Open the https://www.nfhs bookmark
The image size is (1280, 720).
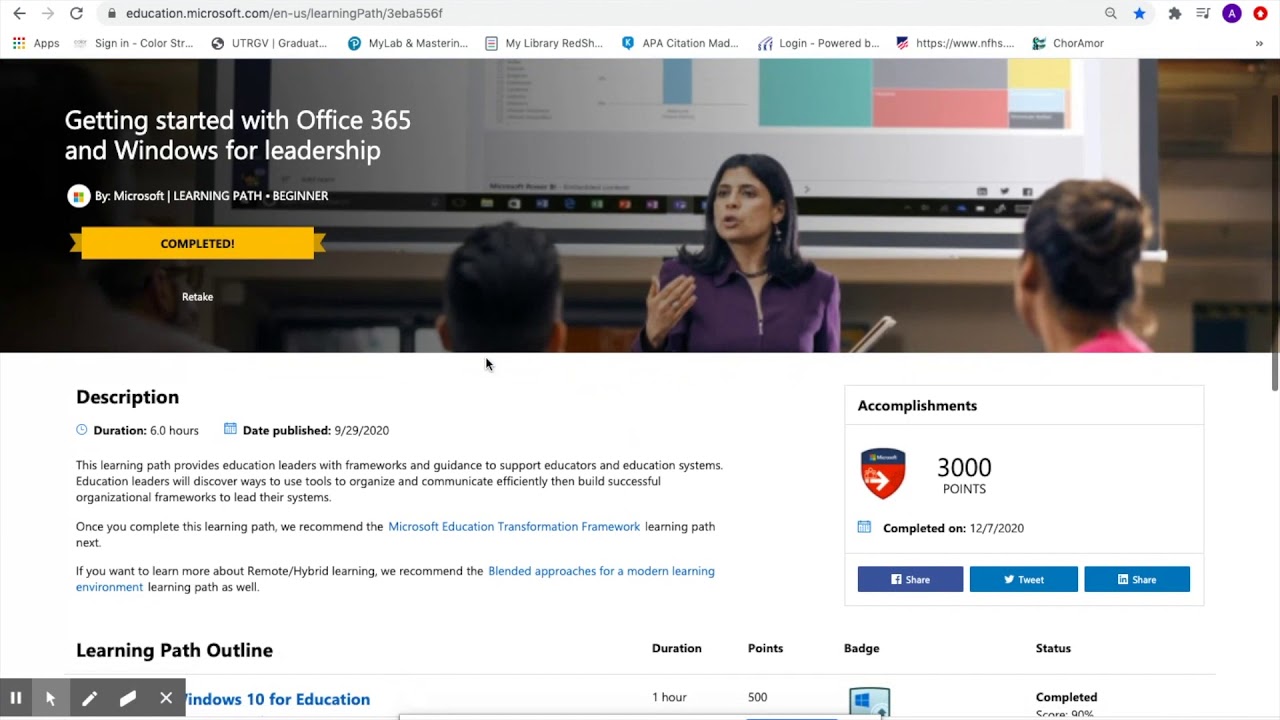(955, 43)
